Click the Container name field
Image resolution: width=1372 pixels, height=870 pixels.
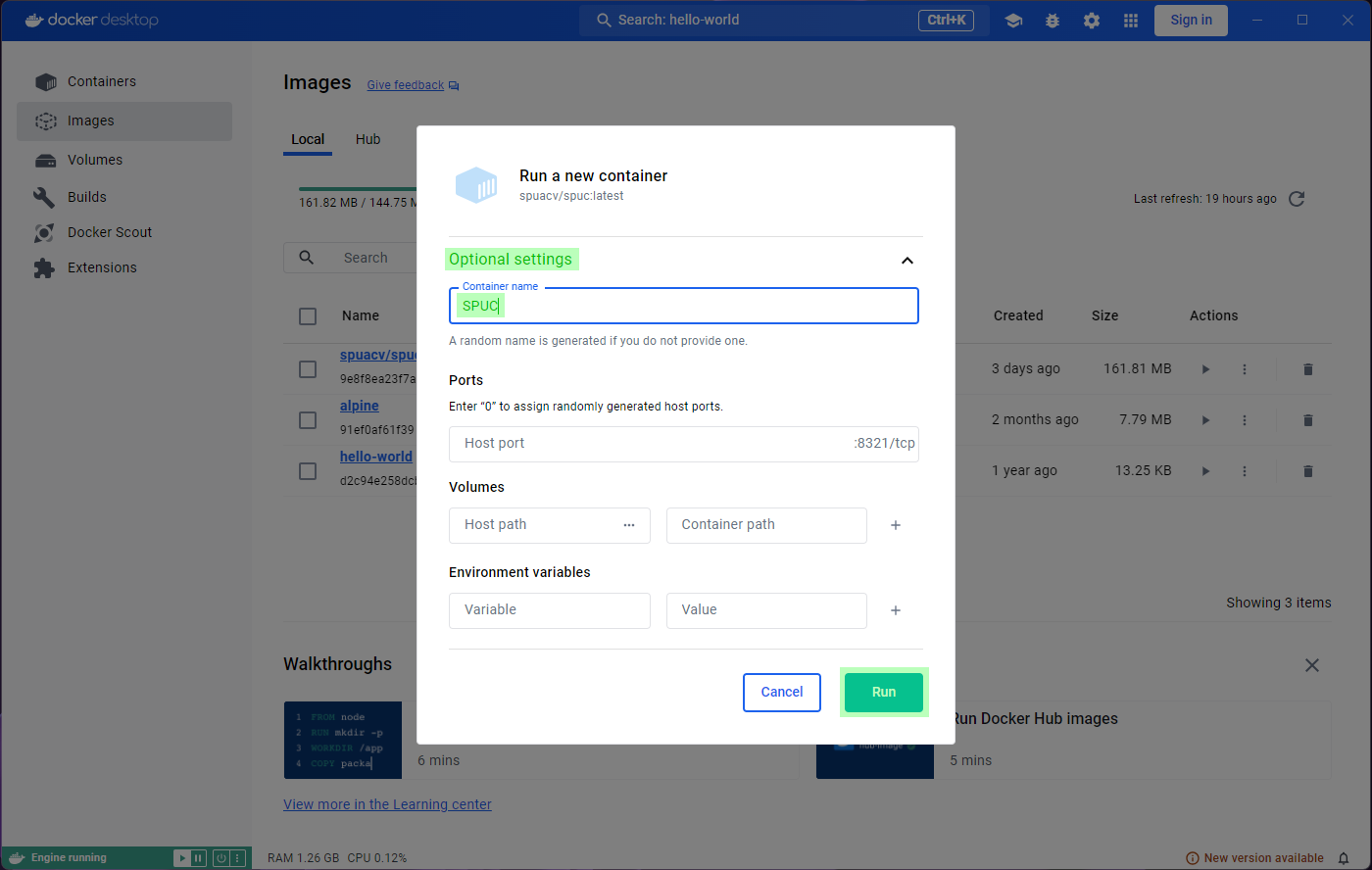[x=684, y=306]
